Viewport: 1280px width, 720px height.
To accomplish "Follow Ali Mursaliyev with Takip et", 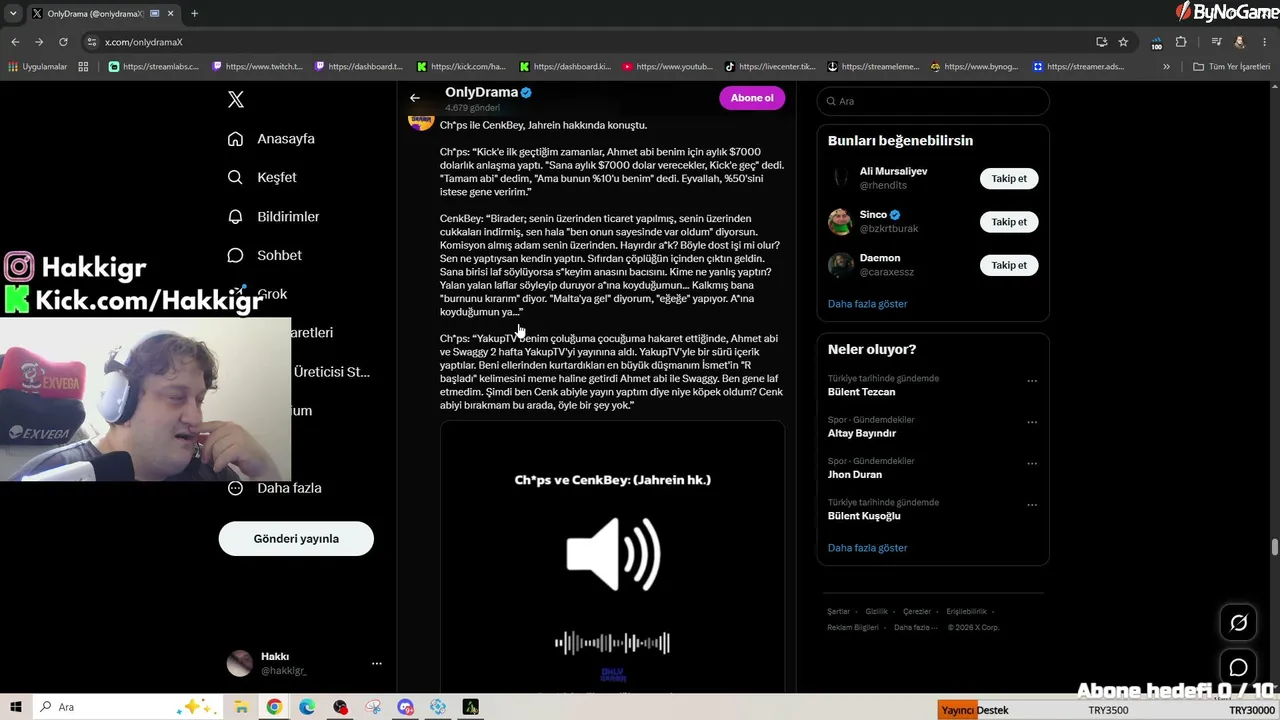I will [1009, 178].
